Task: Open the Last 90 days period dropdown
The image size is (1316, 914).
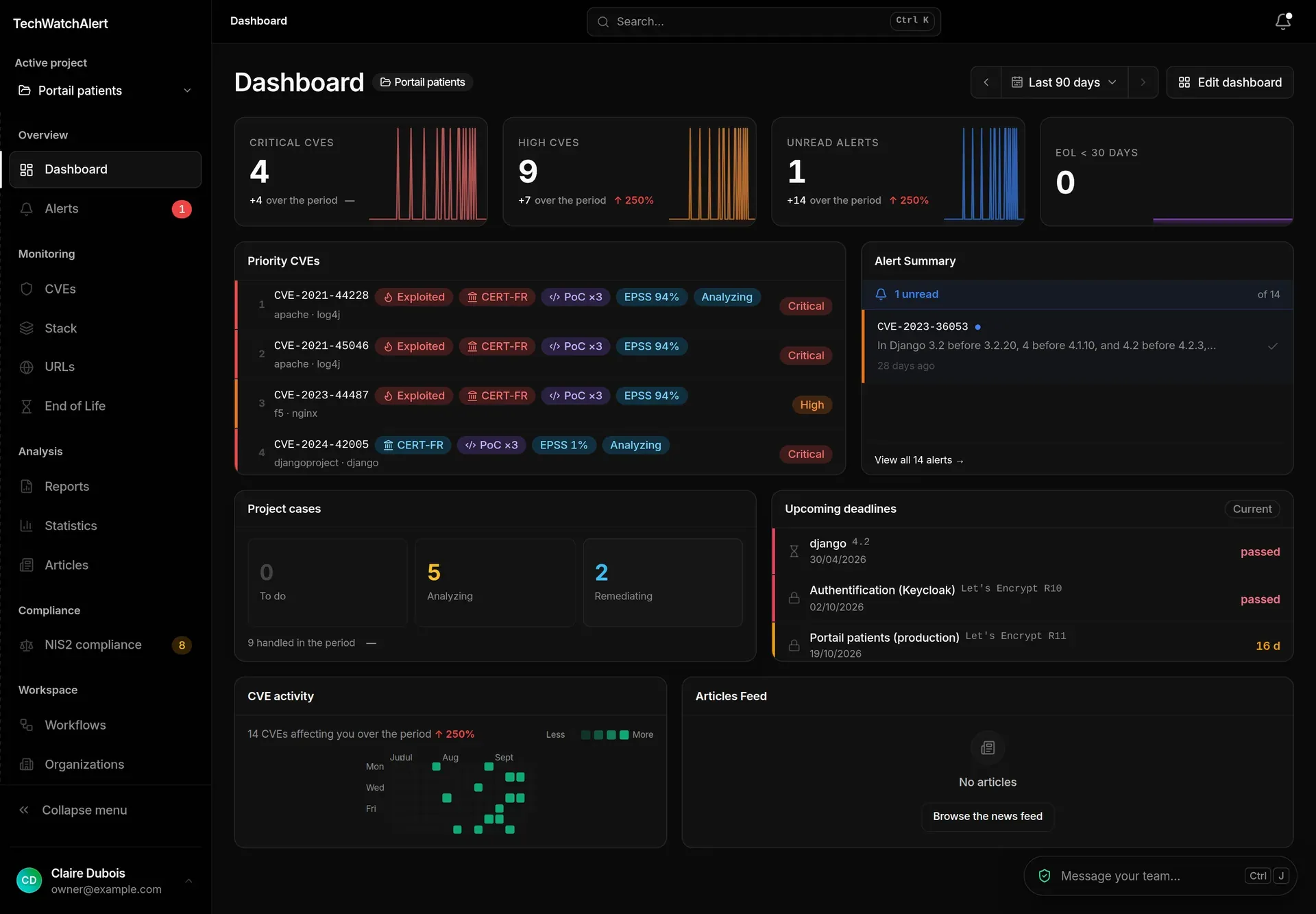Action: 1064,82
